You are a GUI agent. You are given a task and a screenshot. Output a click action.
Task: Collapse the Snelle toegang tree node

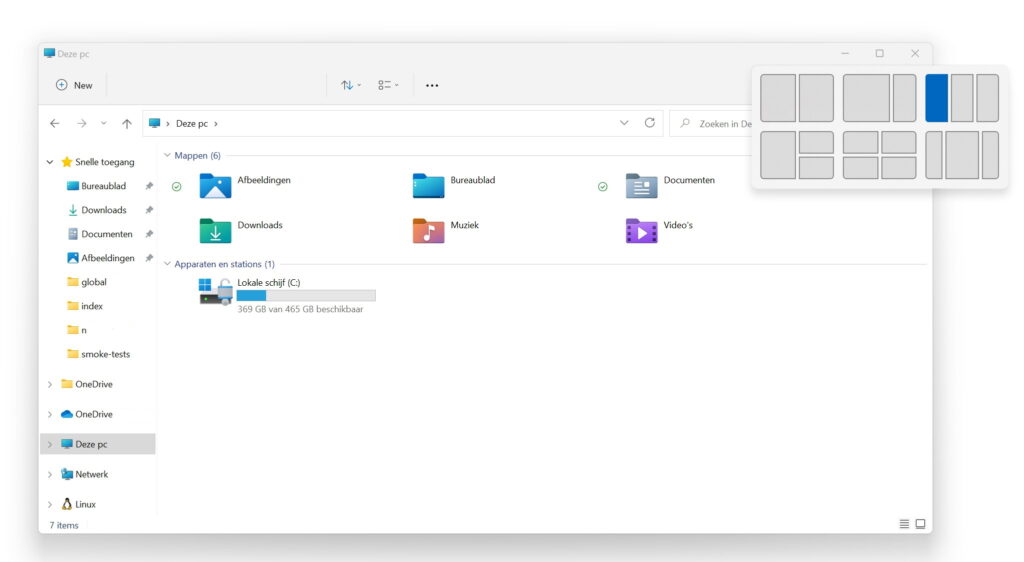tap(50, 162)
